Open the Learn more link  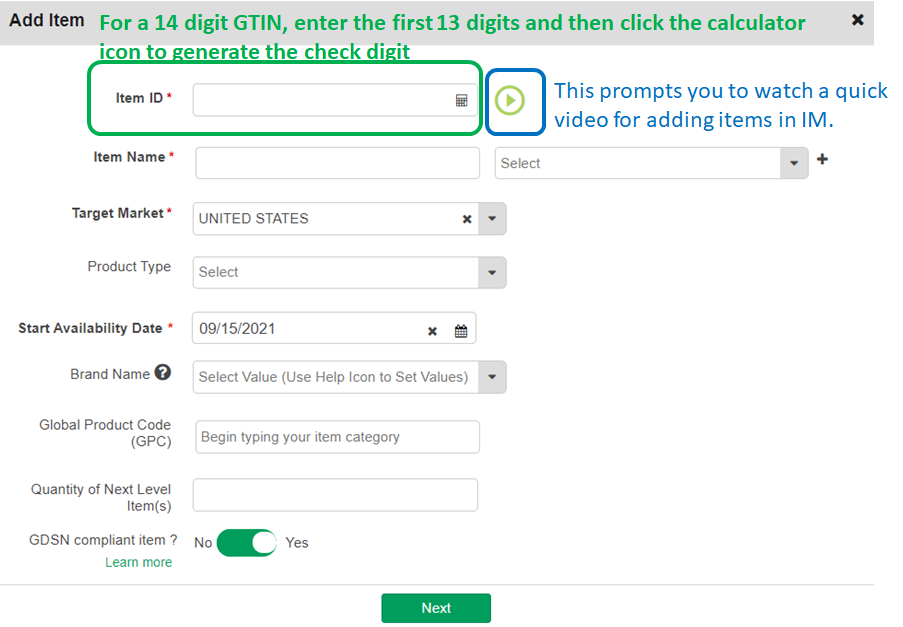(138, 562)
